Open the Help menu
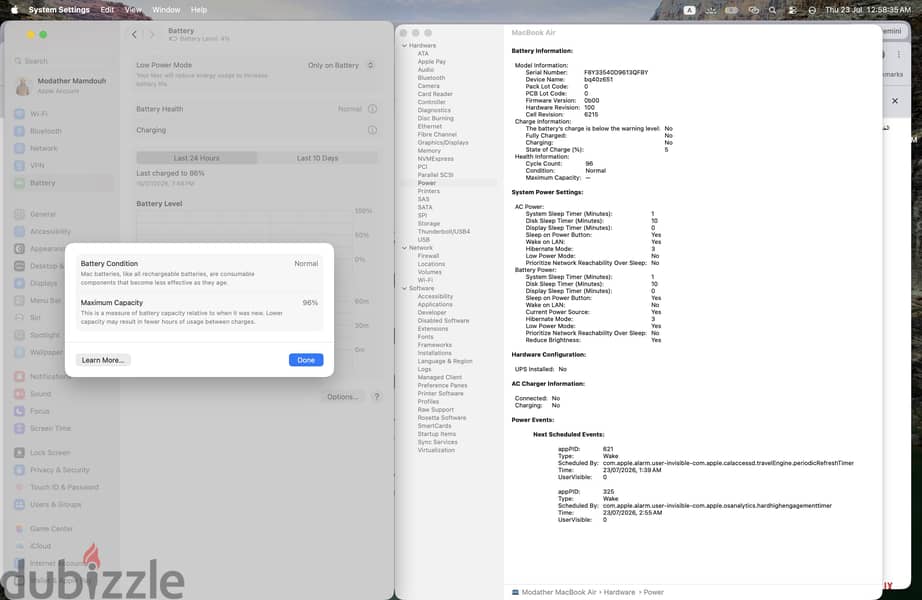Viewport: 922px width, 600px height. click(199, 9)
